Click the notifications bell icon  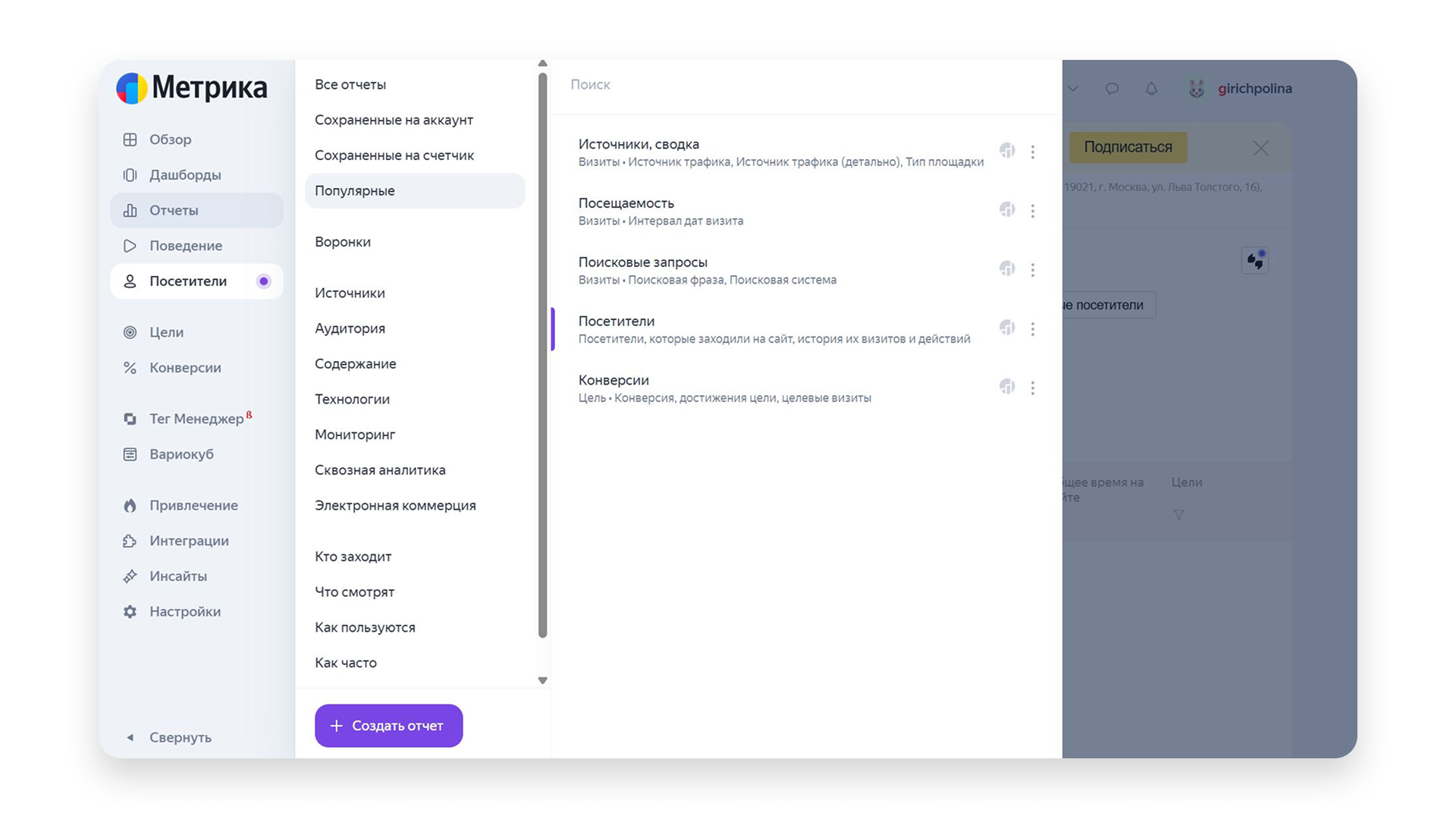1151,89
